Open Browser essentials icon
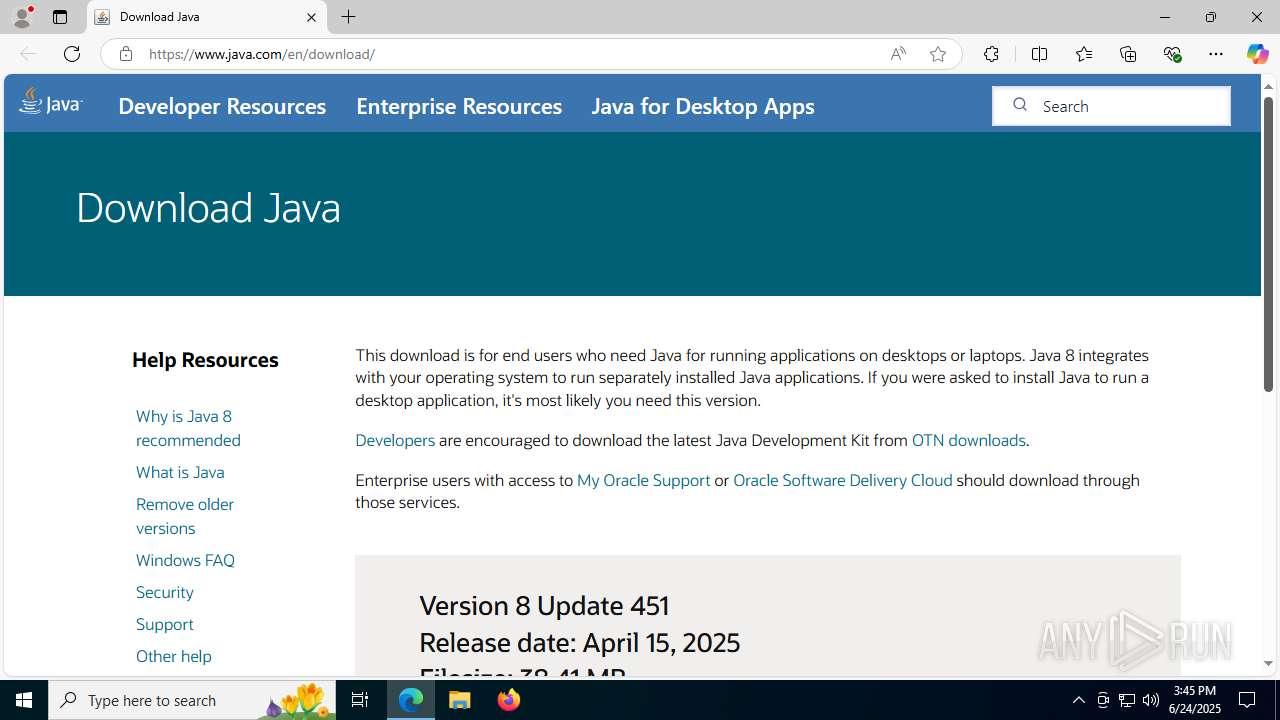Viewport: 1280px width, 720px height. click(x=1172, y=54)
